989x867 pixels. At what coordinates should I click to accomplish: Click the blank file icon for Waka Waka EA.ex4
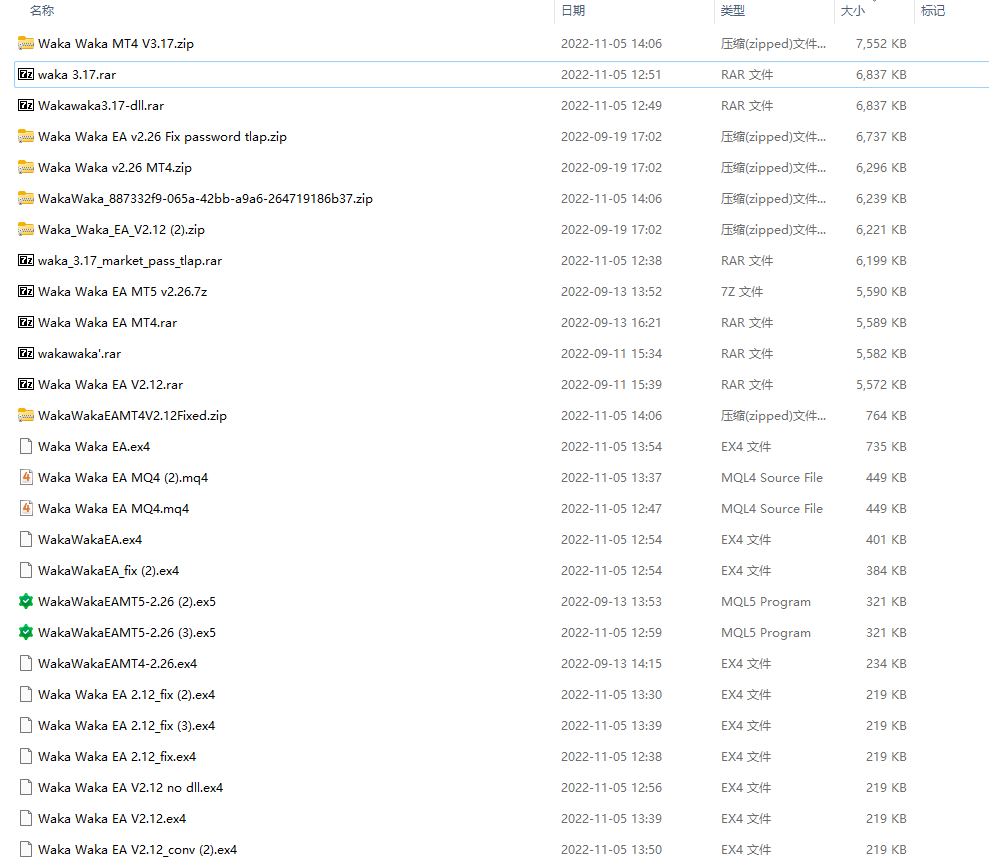[26, 447]
